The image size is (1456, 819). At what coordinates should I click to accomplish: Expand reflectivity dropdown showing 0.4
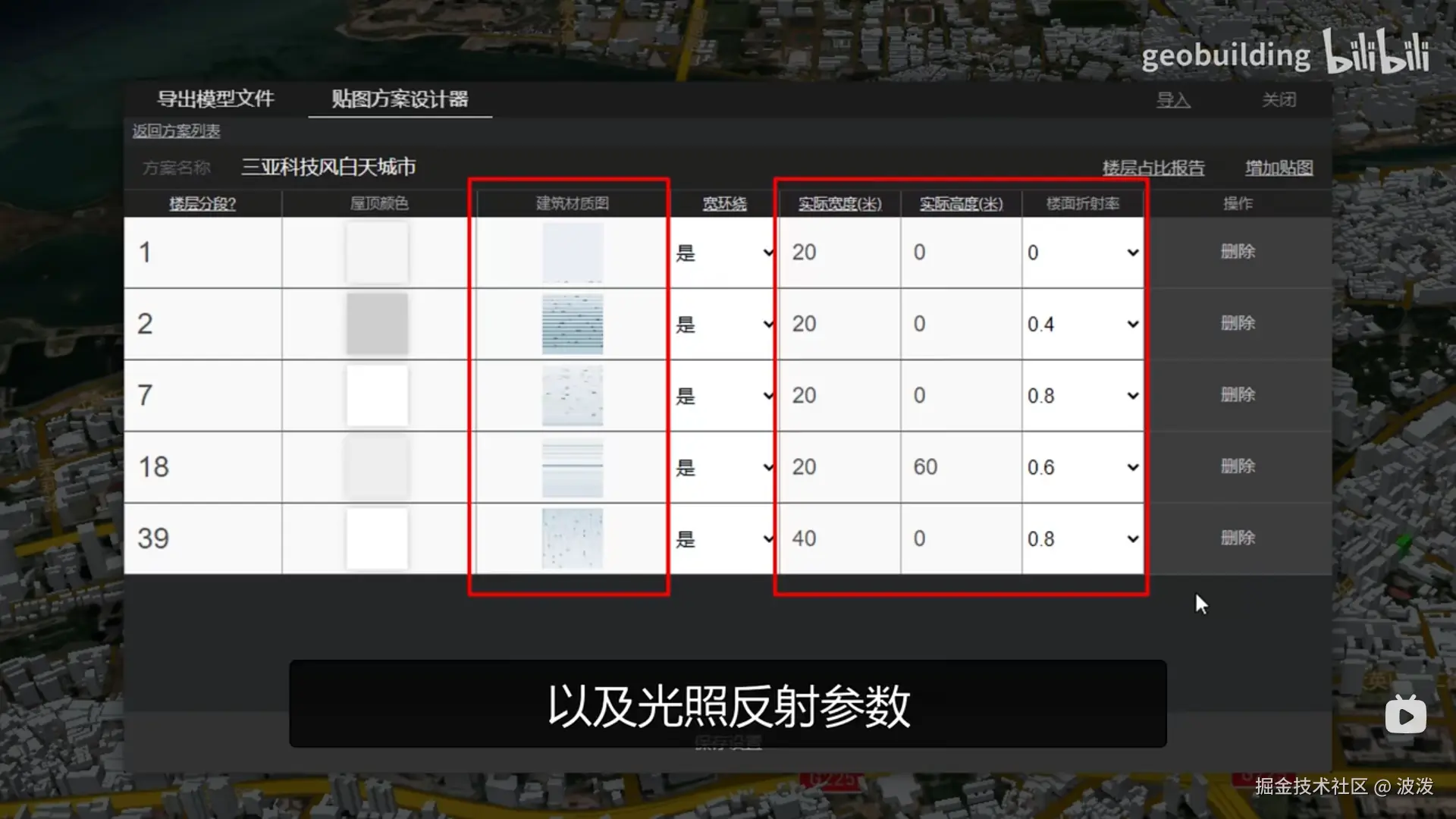click(x=1082, y=325)
